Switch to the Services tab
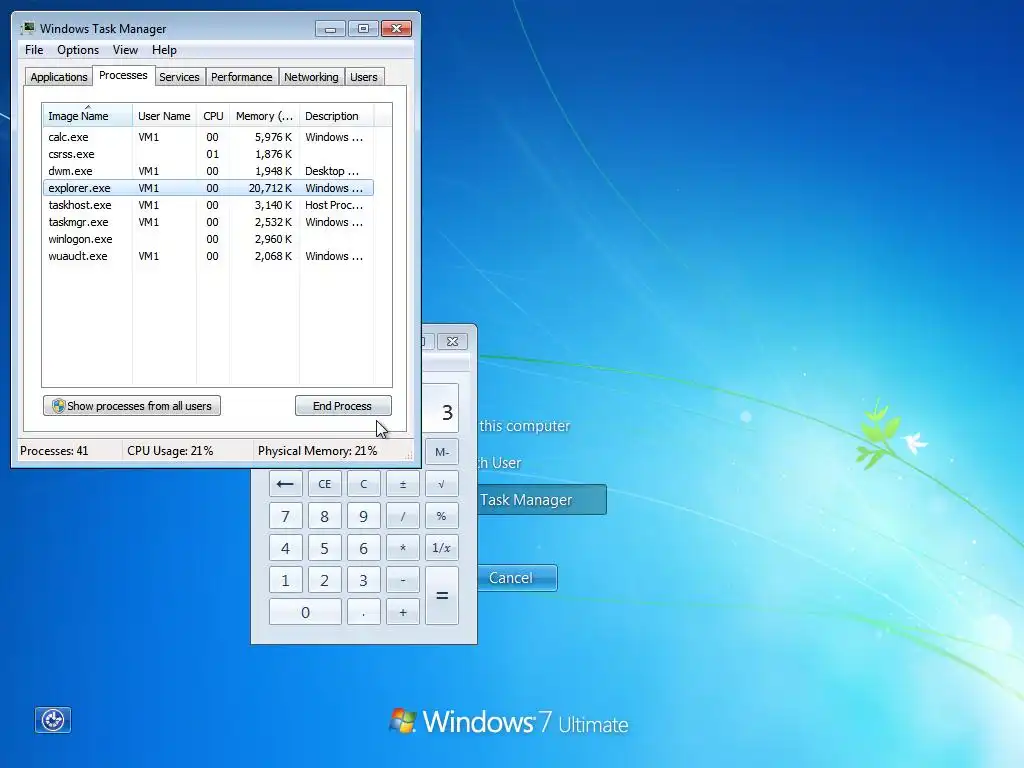The image size is (1024, 768). tap(179, 77)
